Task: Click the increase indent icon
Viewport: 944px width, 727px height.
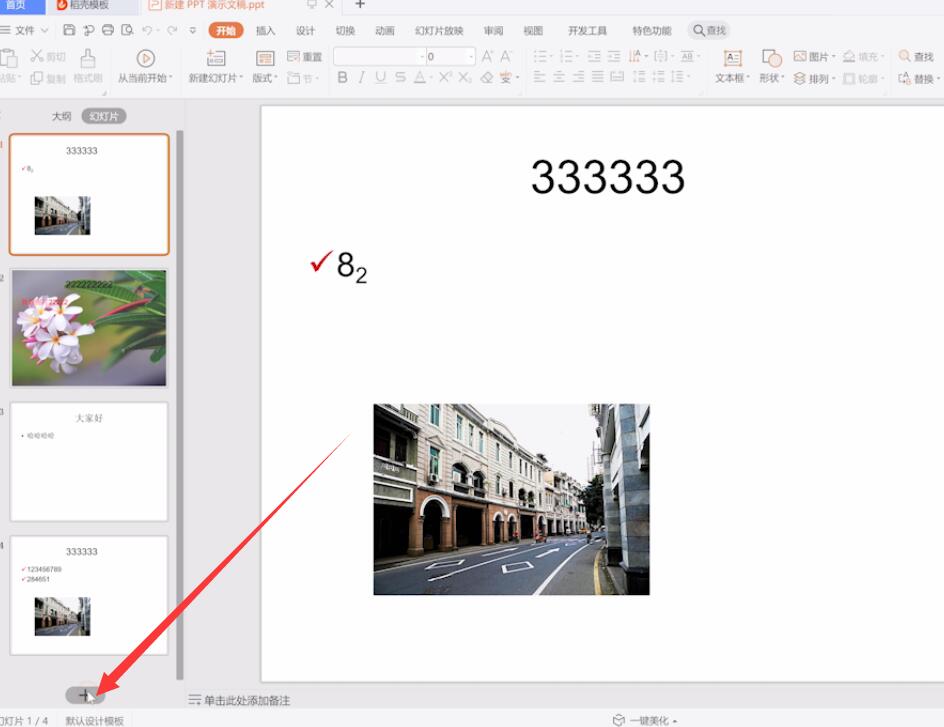Action: (614, 57)
